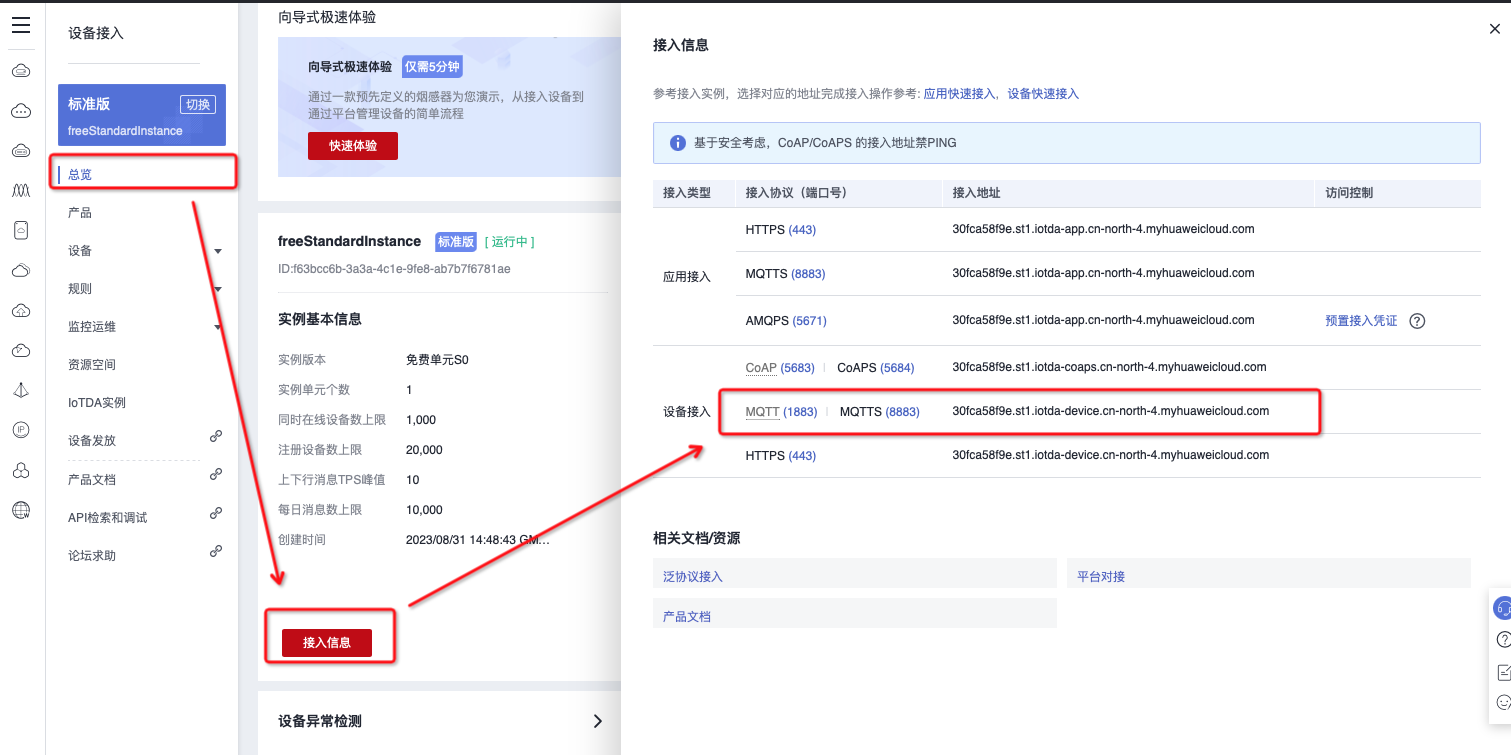
Task: Click the link icon beside 设备发放
Action: pos(215,436)
